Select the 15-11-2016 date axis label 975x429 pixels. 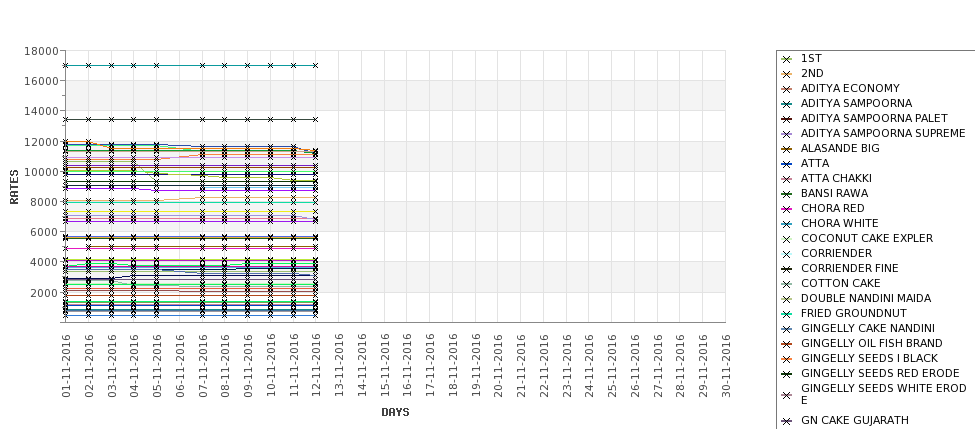pyautogui.click(x=385, y=366)
